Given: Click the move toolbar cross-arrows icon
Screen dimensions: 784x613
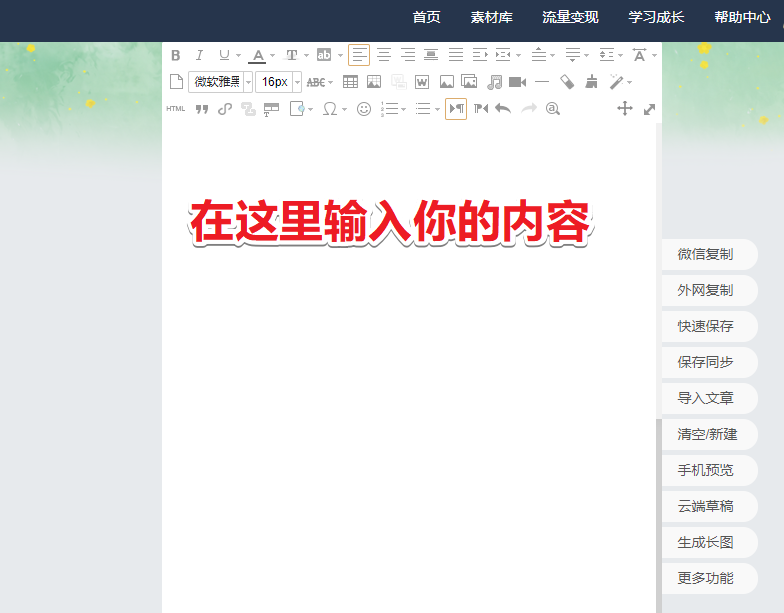Looking at the screenshot, I should tap(625, 108).
